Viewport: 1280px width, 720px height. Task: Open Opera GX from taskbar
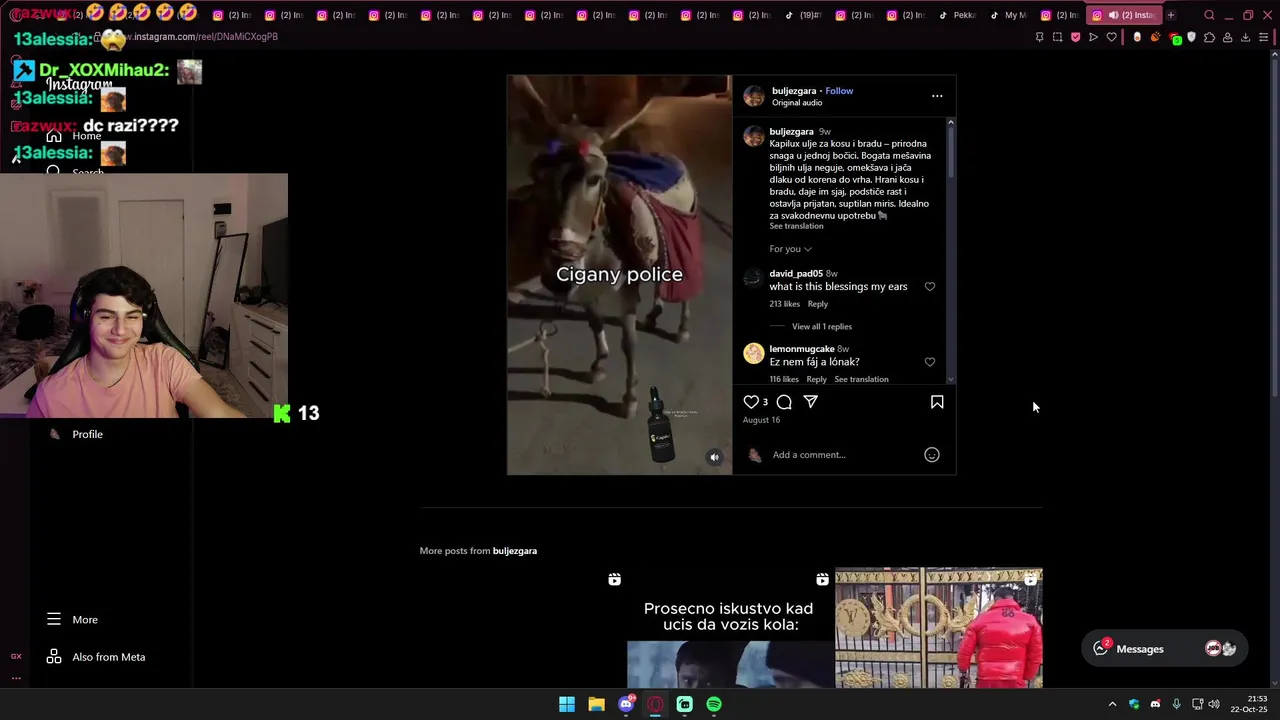[655, 704]
